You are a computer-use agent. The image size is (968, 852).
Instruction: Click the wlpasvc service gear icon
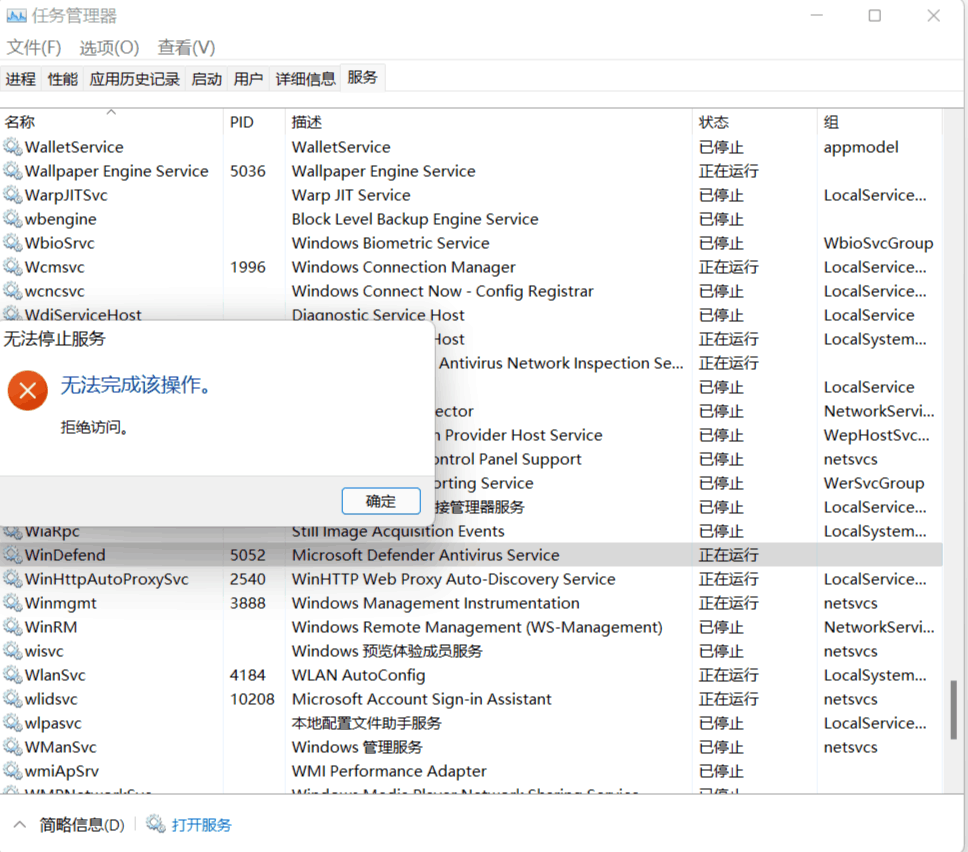click(13, 722)
